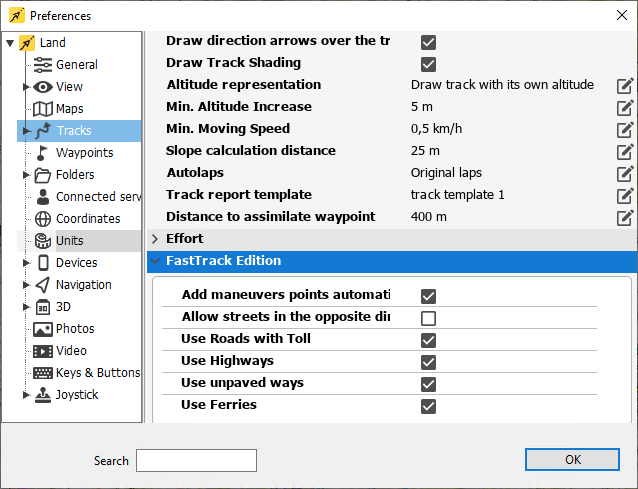Click the Devices phone icon
This screenshot has height=489, width=638.
[x=43, y=263]
